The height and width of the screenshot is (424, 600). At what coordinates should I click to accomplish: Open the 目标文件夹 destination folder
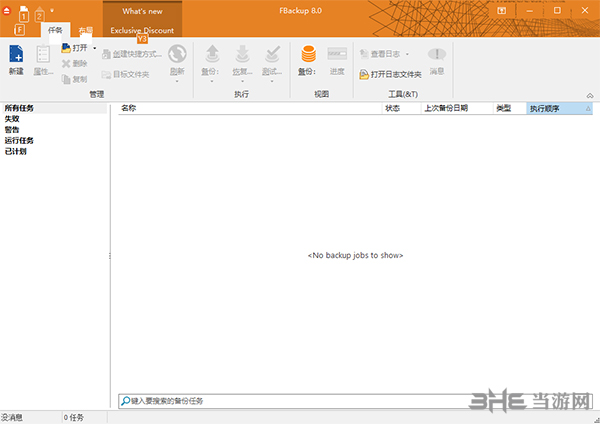(125, 74)
